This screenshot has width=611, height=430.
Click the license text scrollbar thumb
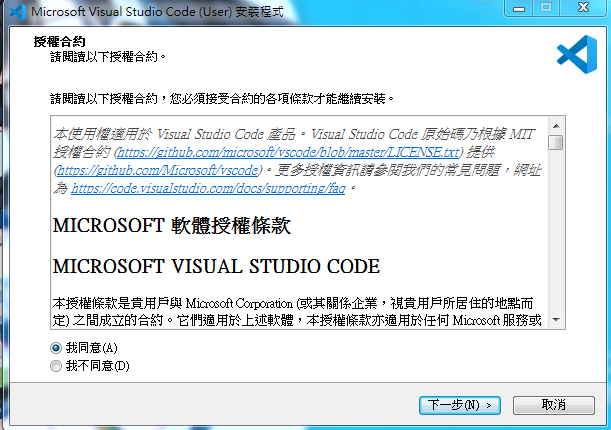click(556, 142)
